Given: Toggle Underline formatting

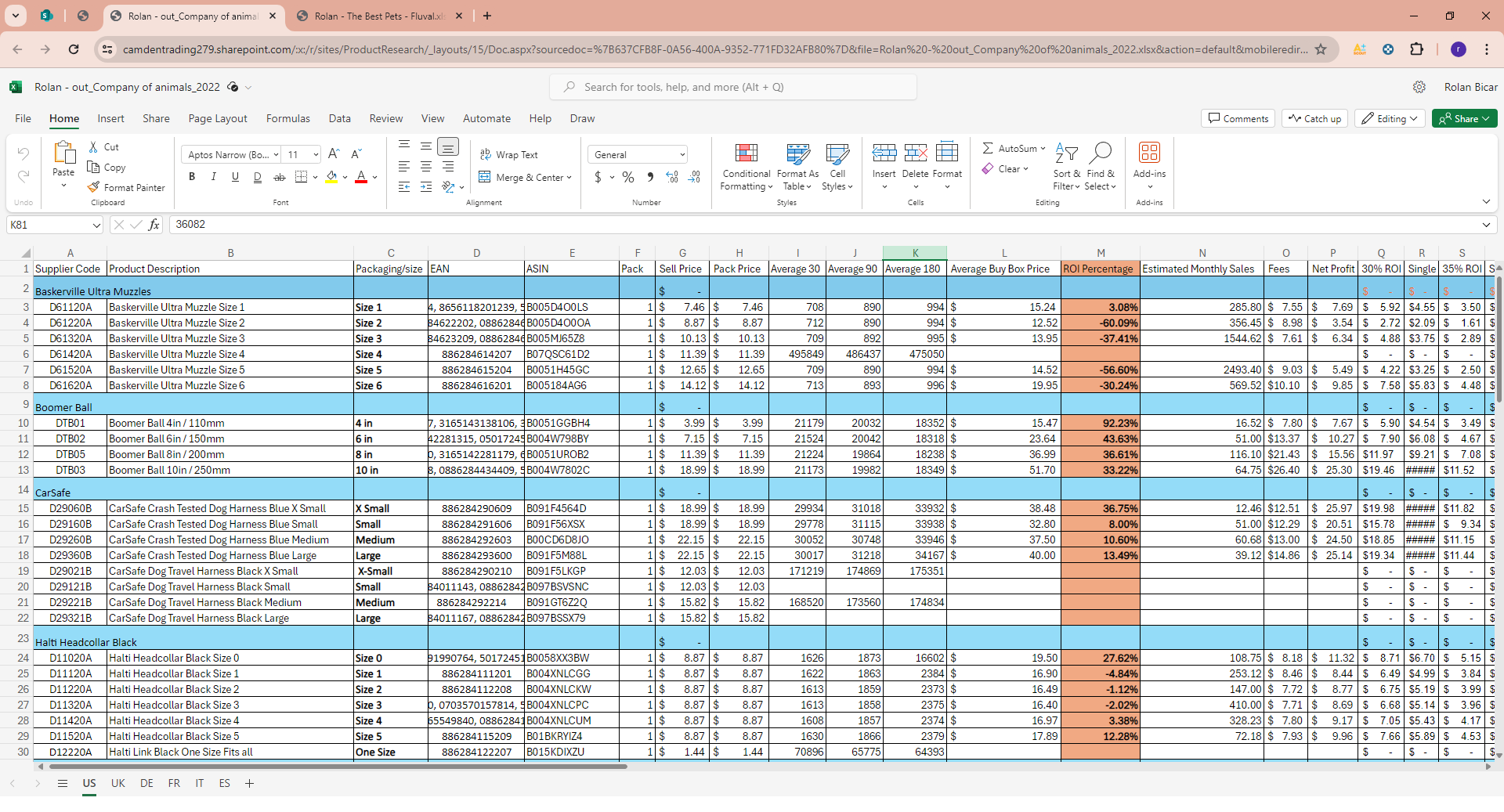Looking at the screenshot, I should 235,177.
